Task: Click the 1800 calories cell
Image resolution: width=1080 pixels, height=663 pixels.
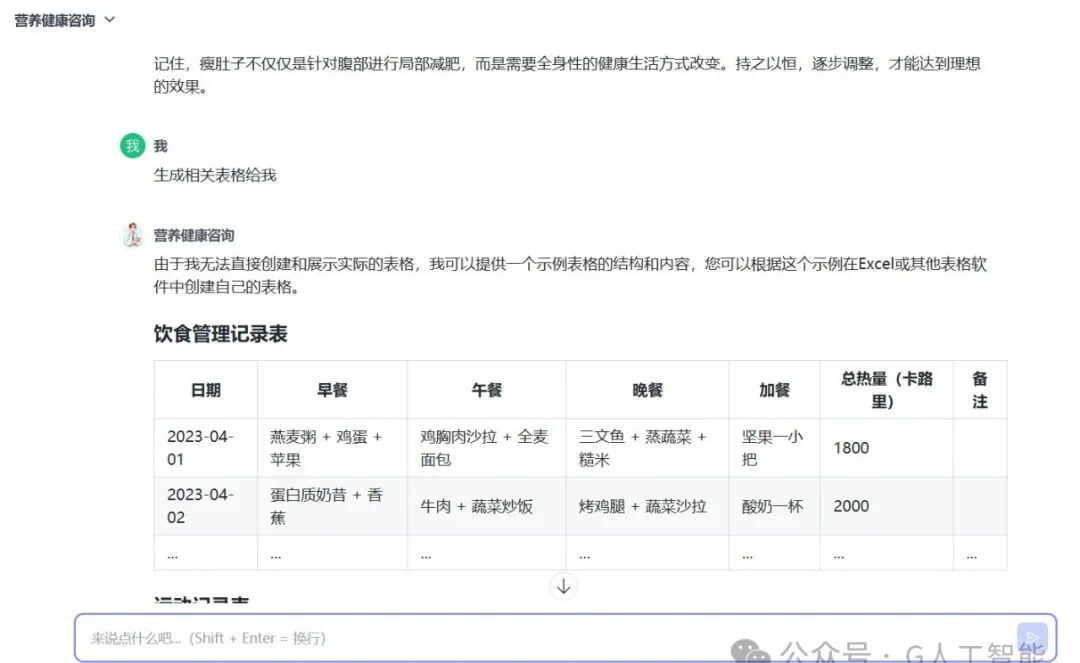Action: [x=886, y=448]
